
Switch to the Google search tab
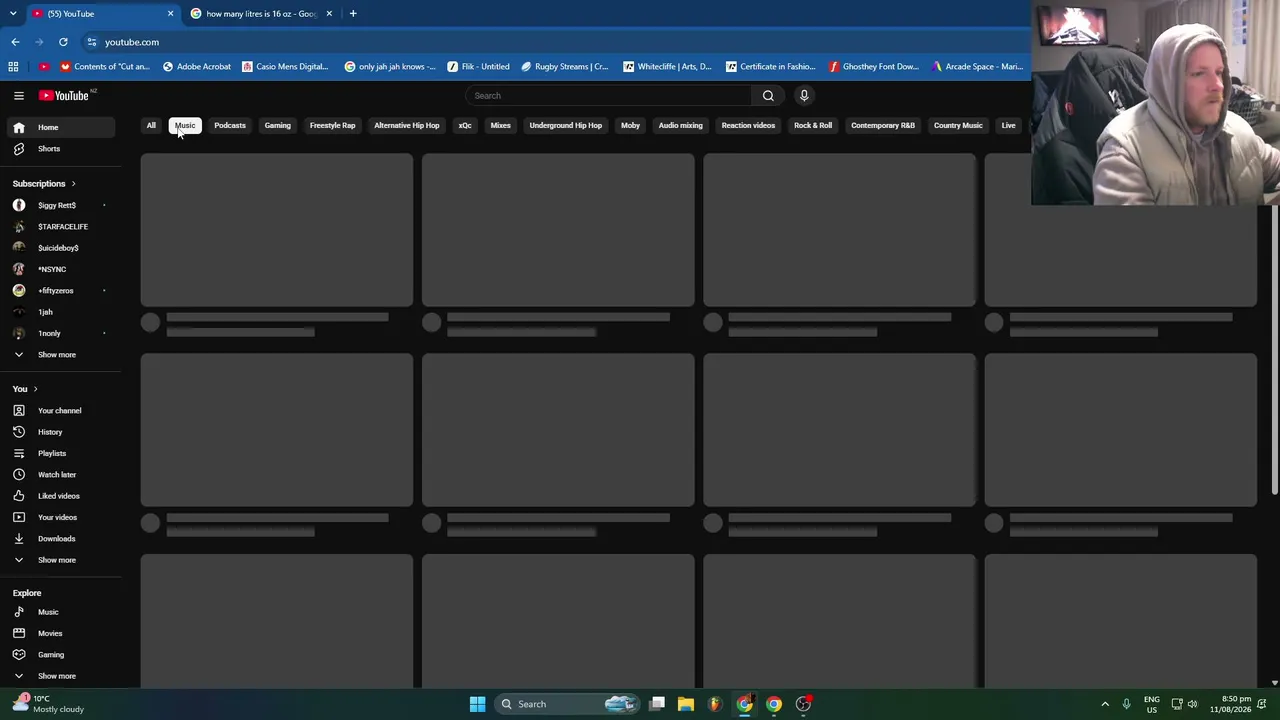pos(260,14)
